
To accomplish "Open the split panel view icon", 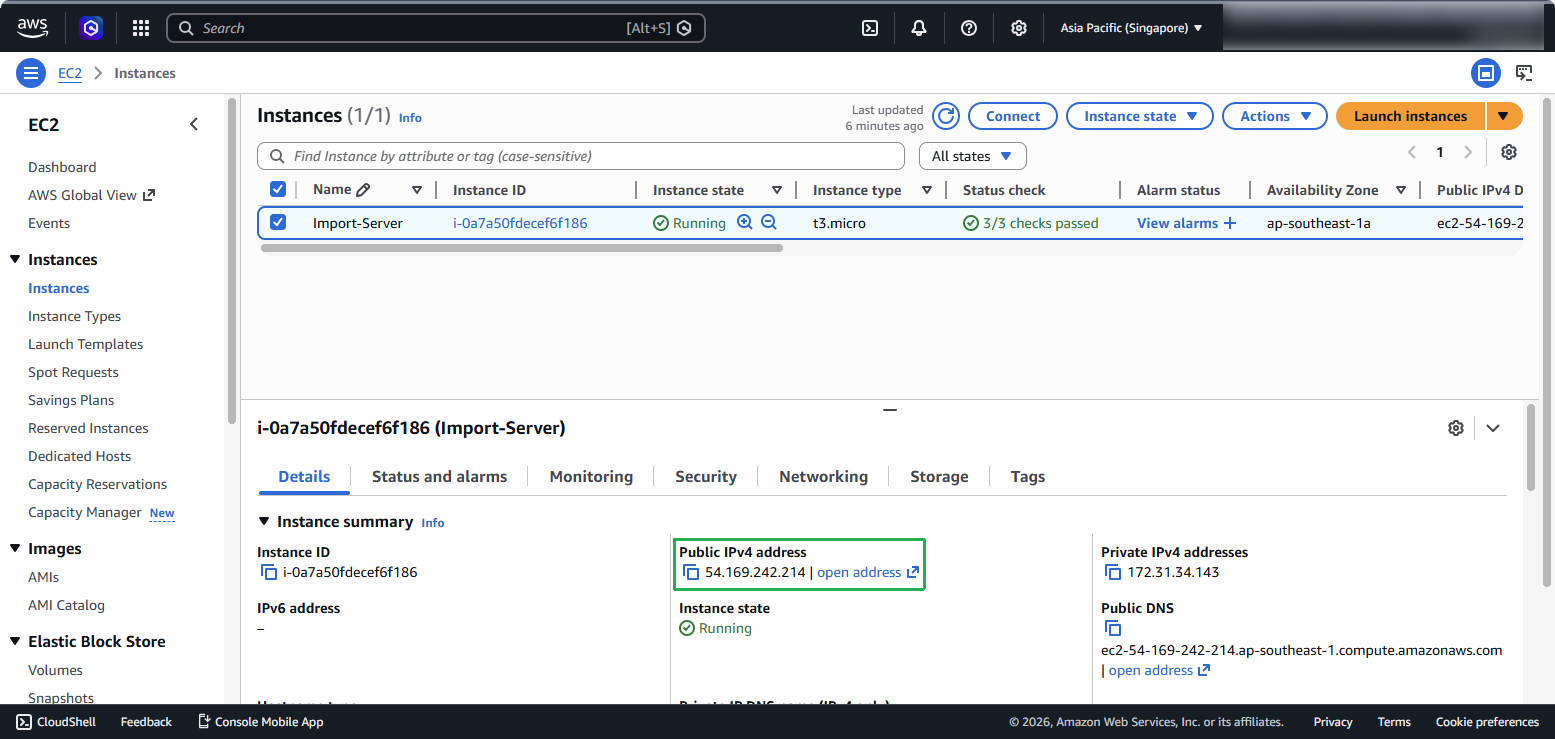I will 1486,73.
